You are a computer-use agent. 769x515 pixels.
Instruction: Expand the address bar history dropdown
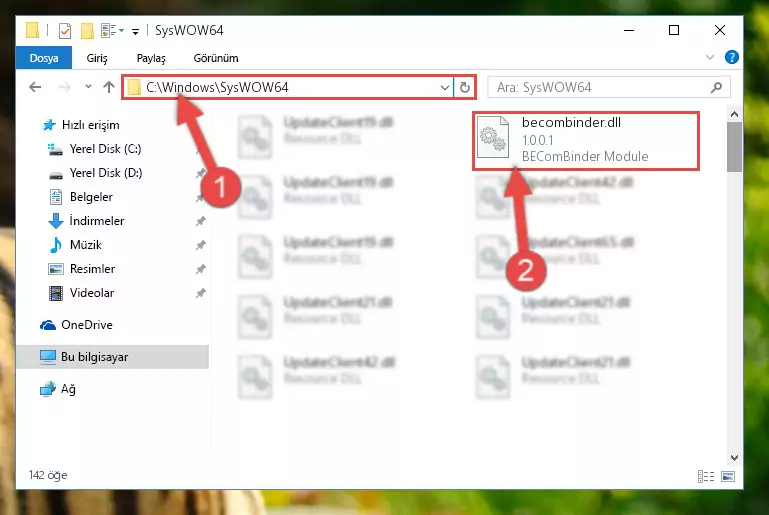pos(445,88)
